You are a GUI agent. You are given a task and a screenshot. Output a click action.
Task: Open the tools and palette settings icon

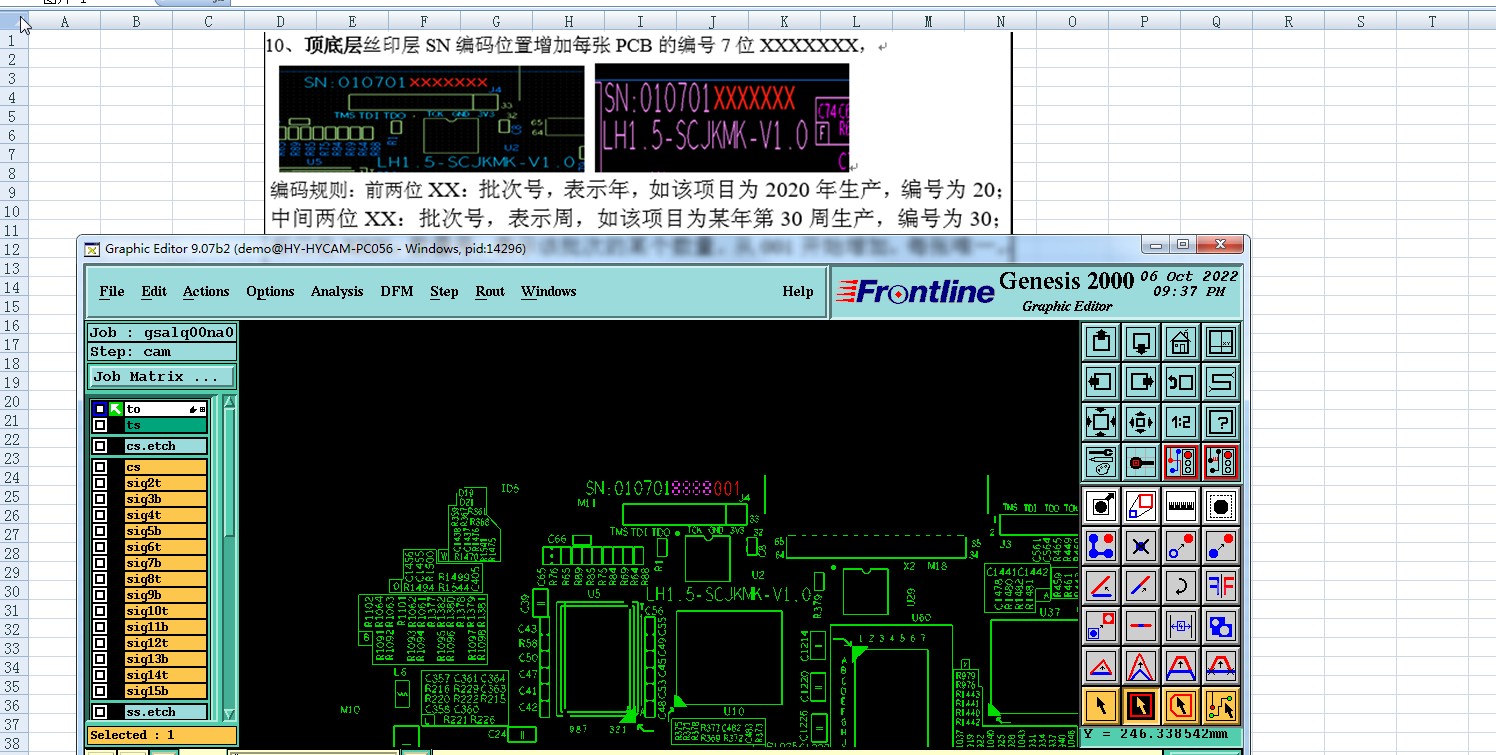(x=1101, y=462)
